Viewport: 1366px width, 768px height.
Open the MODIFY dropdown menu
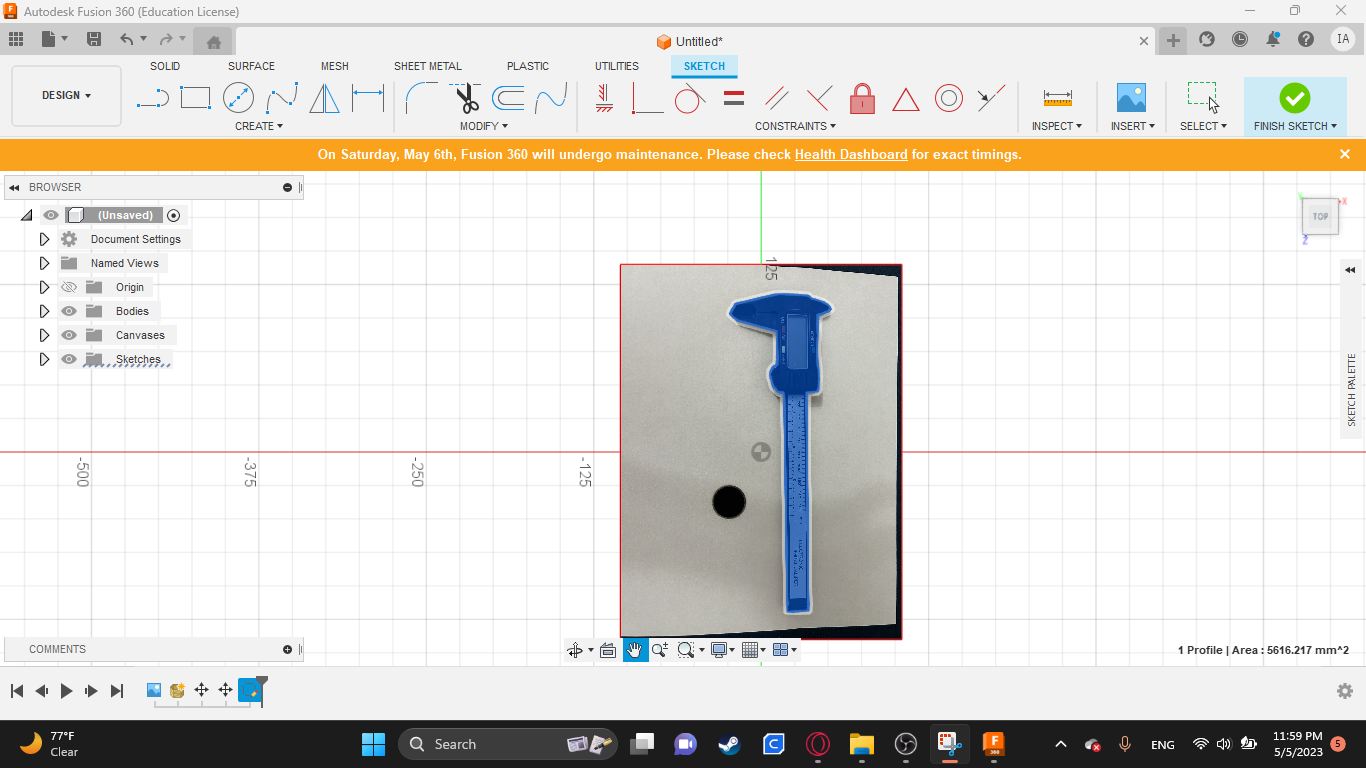pyautogui.click(x=484, y=126)
